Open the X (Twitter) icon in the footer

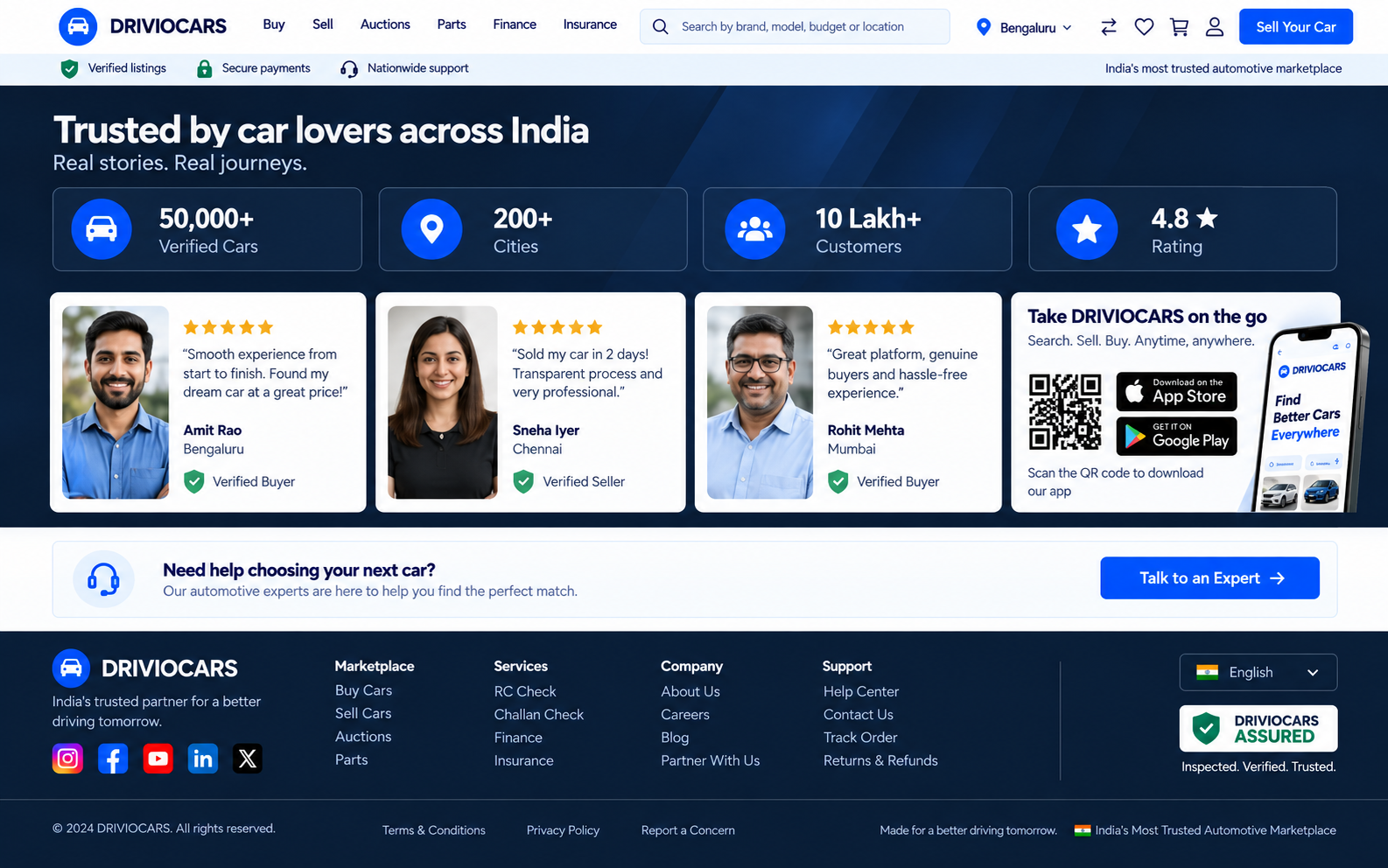(248, 759)
